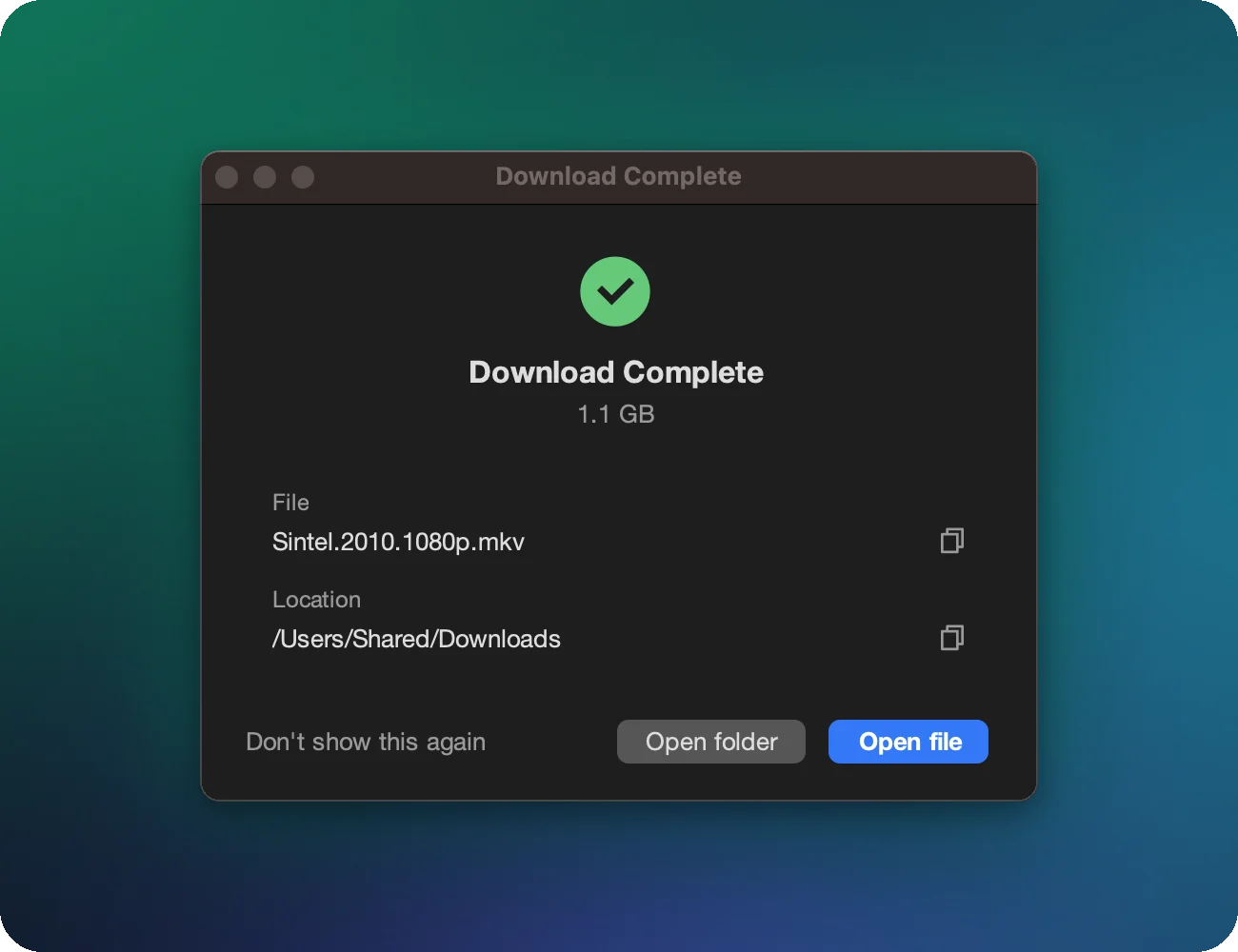Click the path /Users/Shared/Downloads

pos(416,639)
